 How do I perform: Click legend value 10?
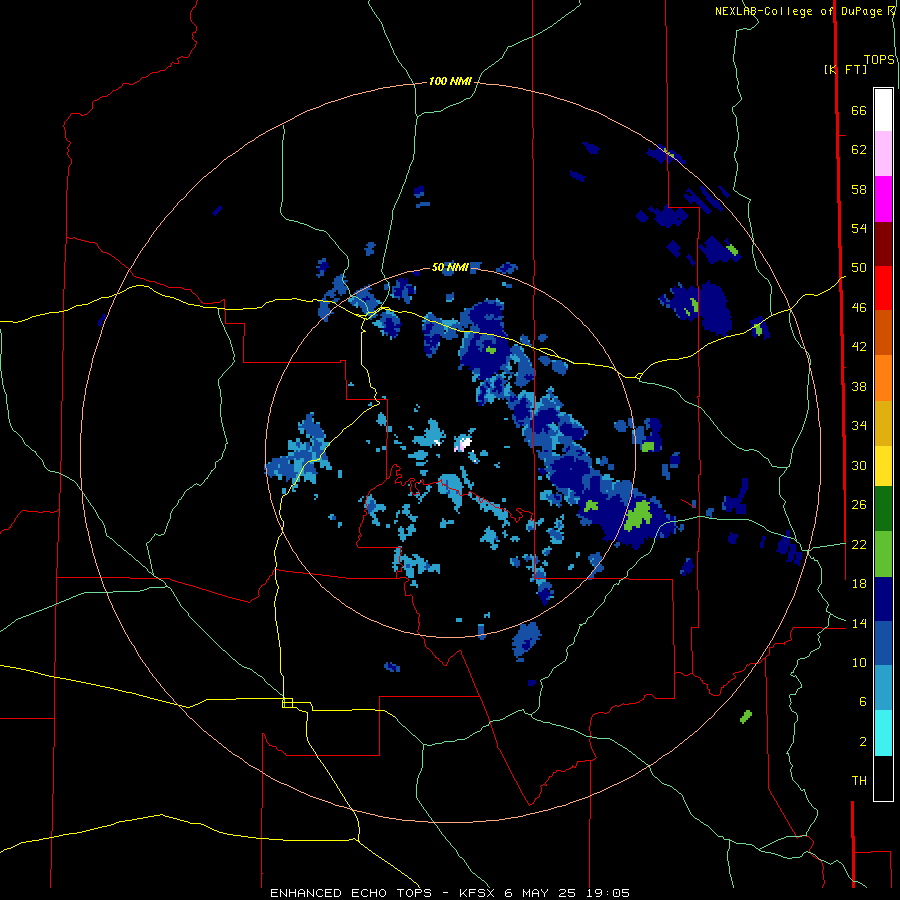tap(859, 663)
